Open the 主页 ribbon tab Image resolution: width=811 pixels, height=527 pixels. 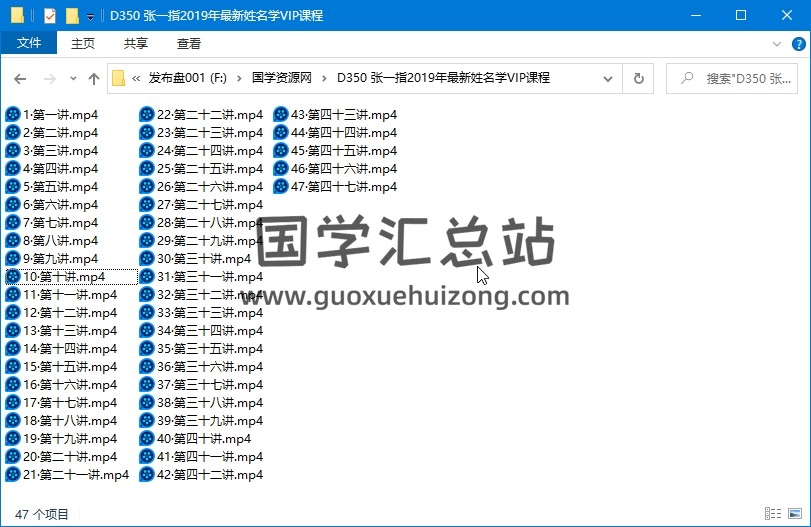coord(83,43)
